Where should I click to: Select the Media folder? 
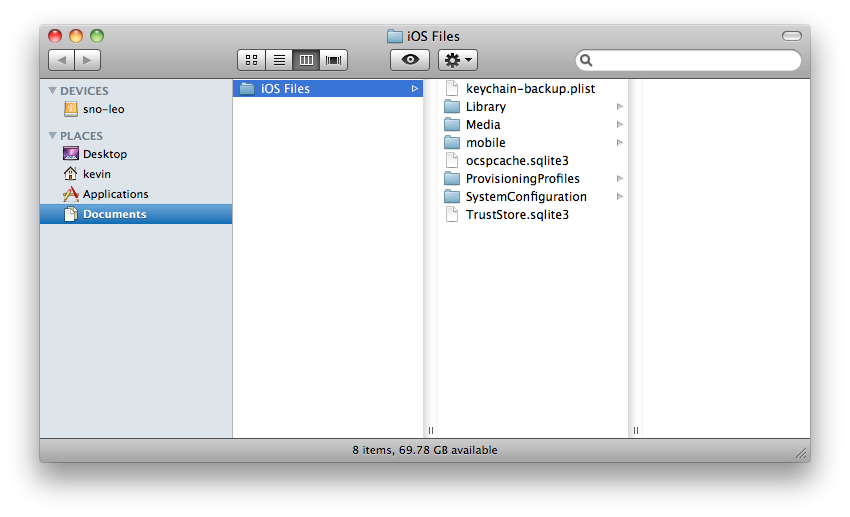click(x=532, y=125)
